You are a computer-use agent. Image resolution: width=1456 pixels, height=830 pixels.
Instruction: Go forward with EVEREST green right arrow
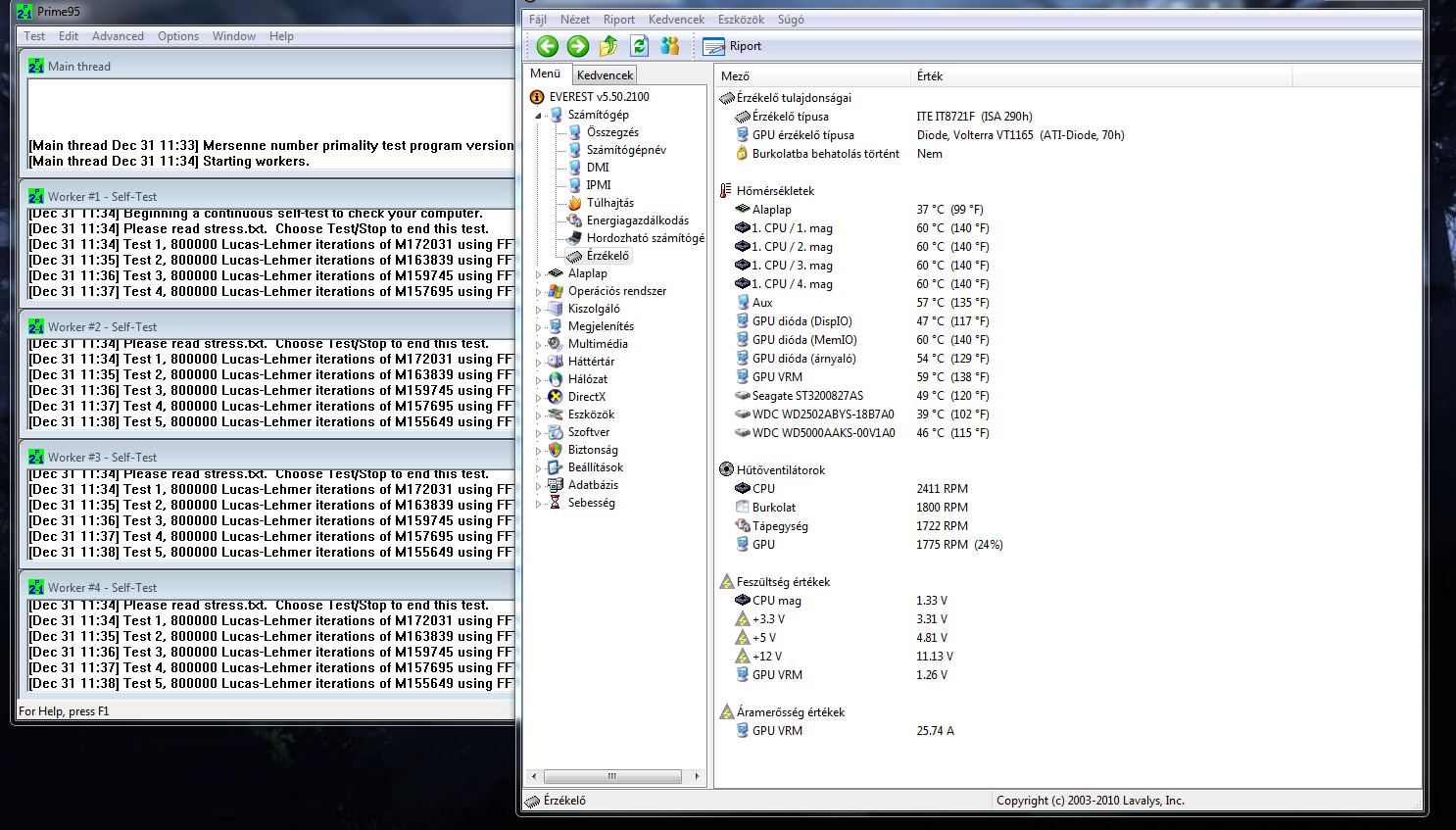[578, 46]
